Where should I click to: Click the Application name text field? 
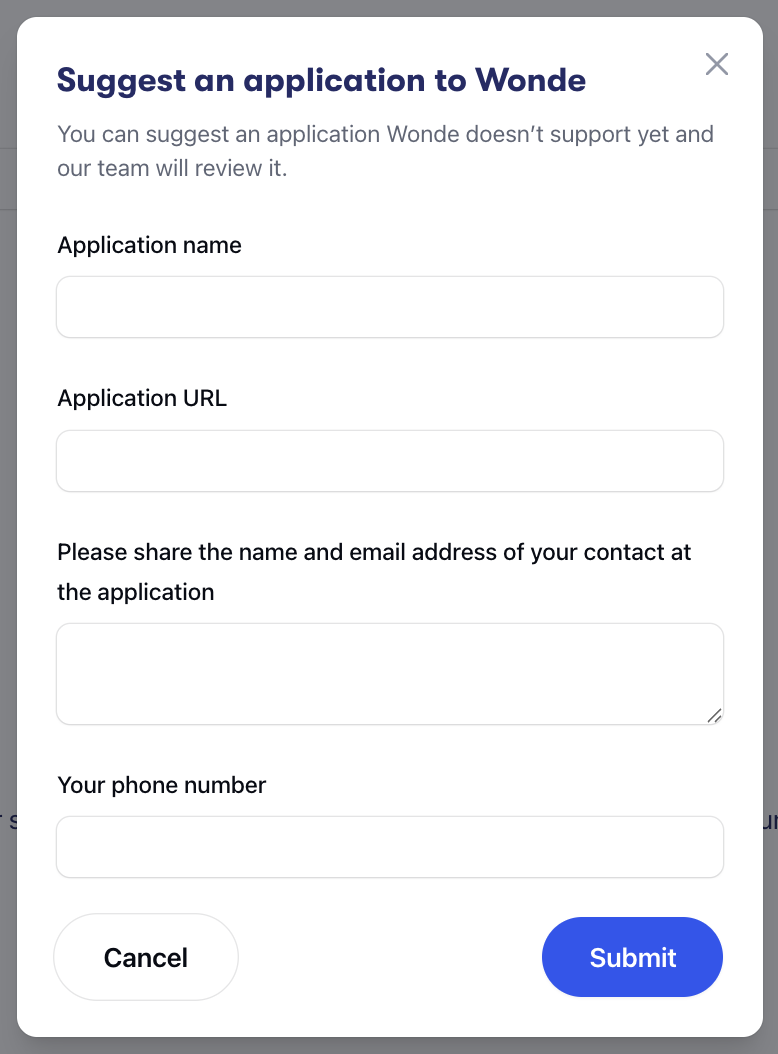click(x=389, y=307)
